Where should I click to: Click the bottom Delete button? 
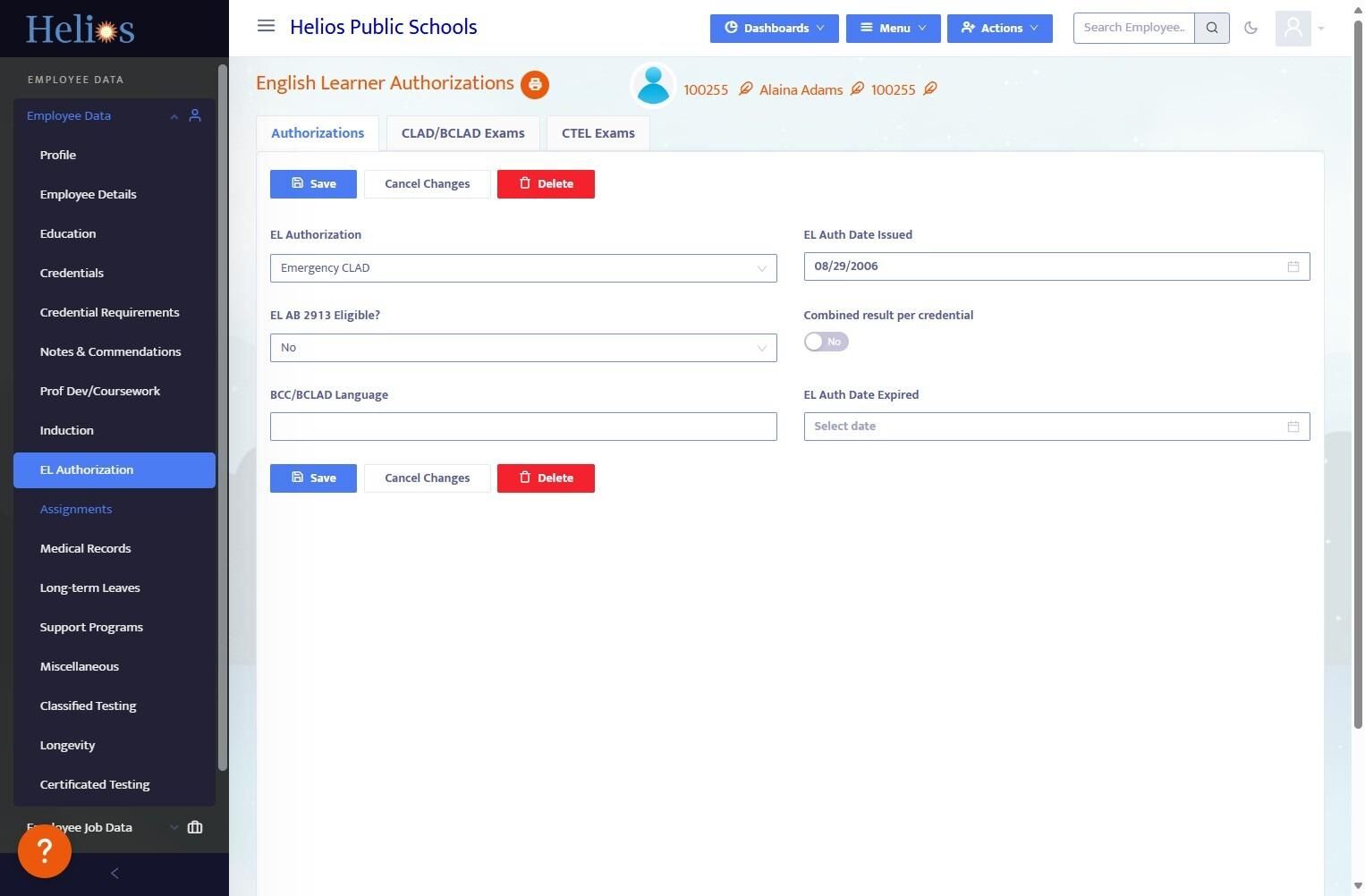click(546, 478)
